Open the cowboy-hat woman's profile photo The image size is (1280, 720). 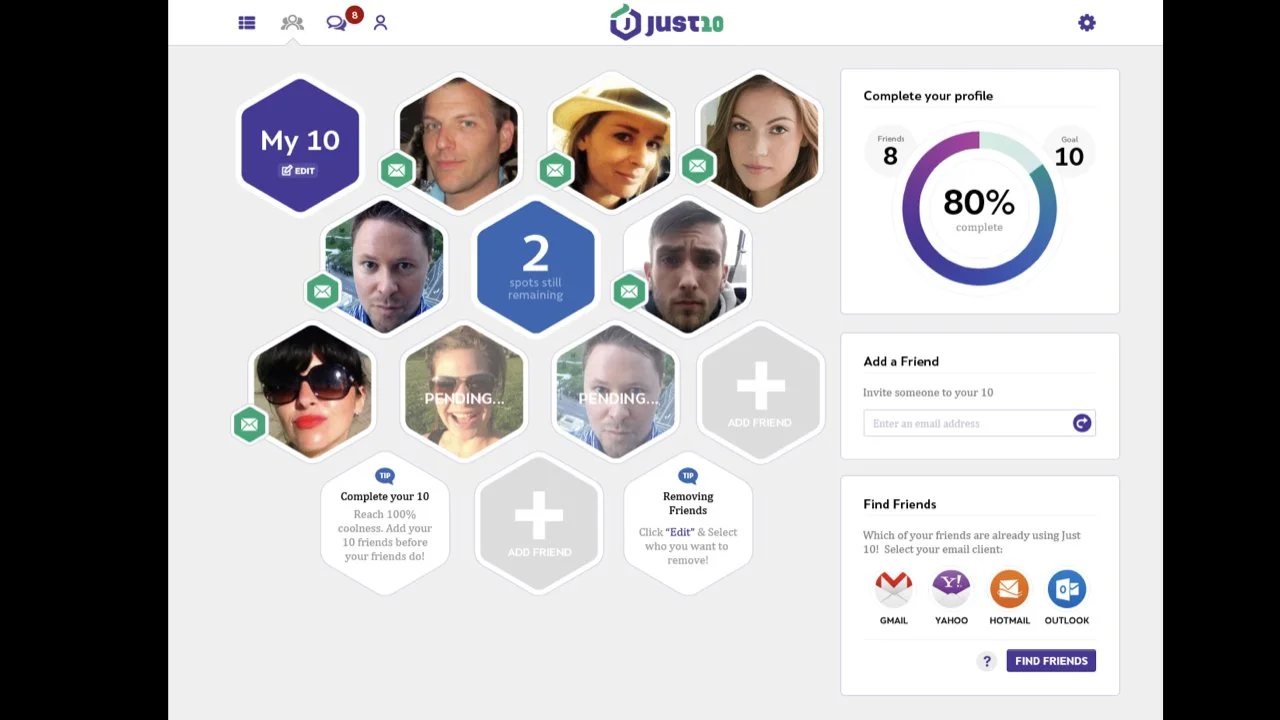pos(612,141)
